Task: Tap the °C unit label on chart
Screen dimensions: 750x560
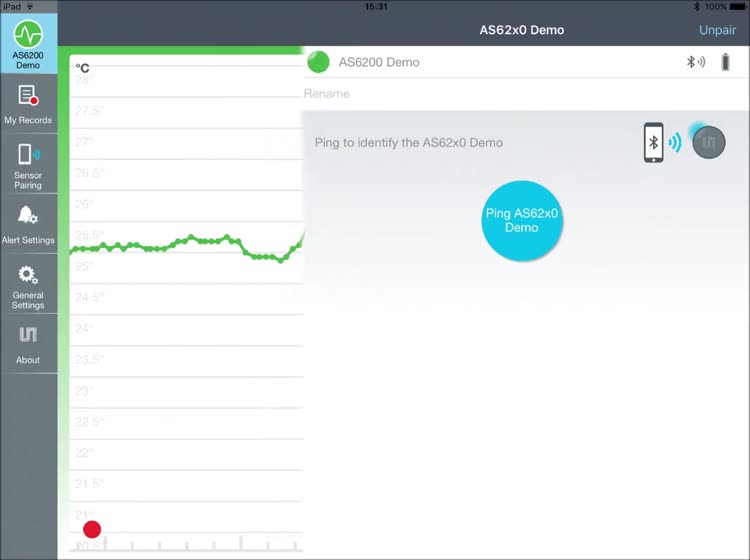Action: click(83, 68)
